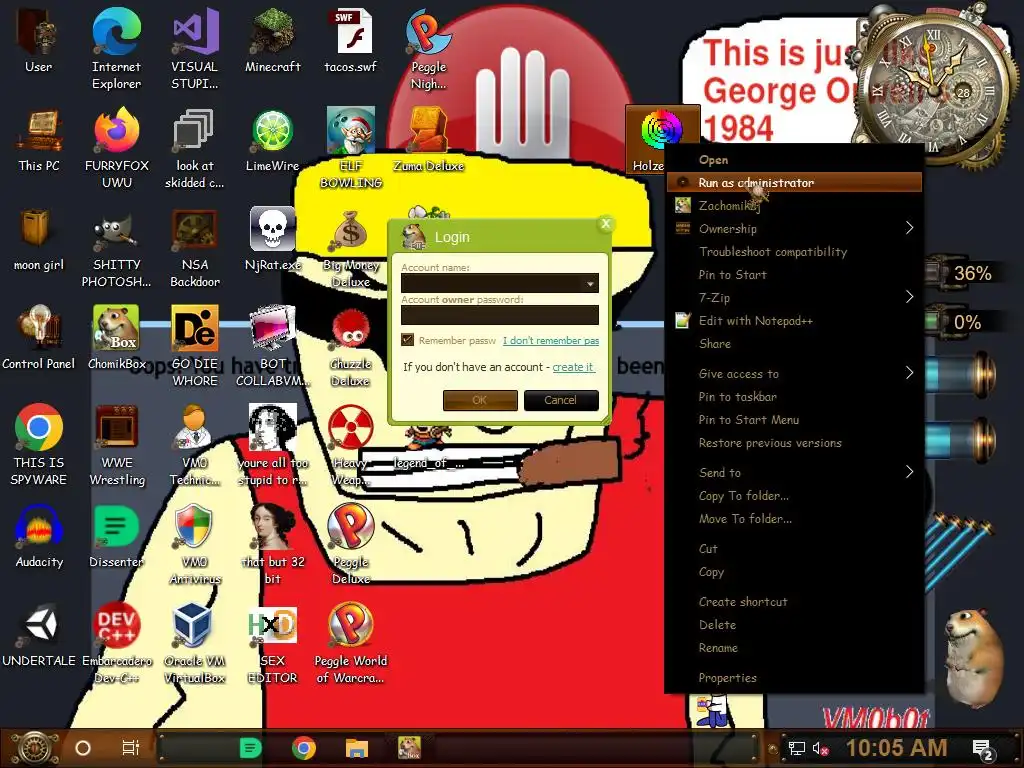
Task: Follow the I don't remember password link
Action: (551, 340)
